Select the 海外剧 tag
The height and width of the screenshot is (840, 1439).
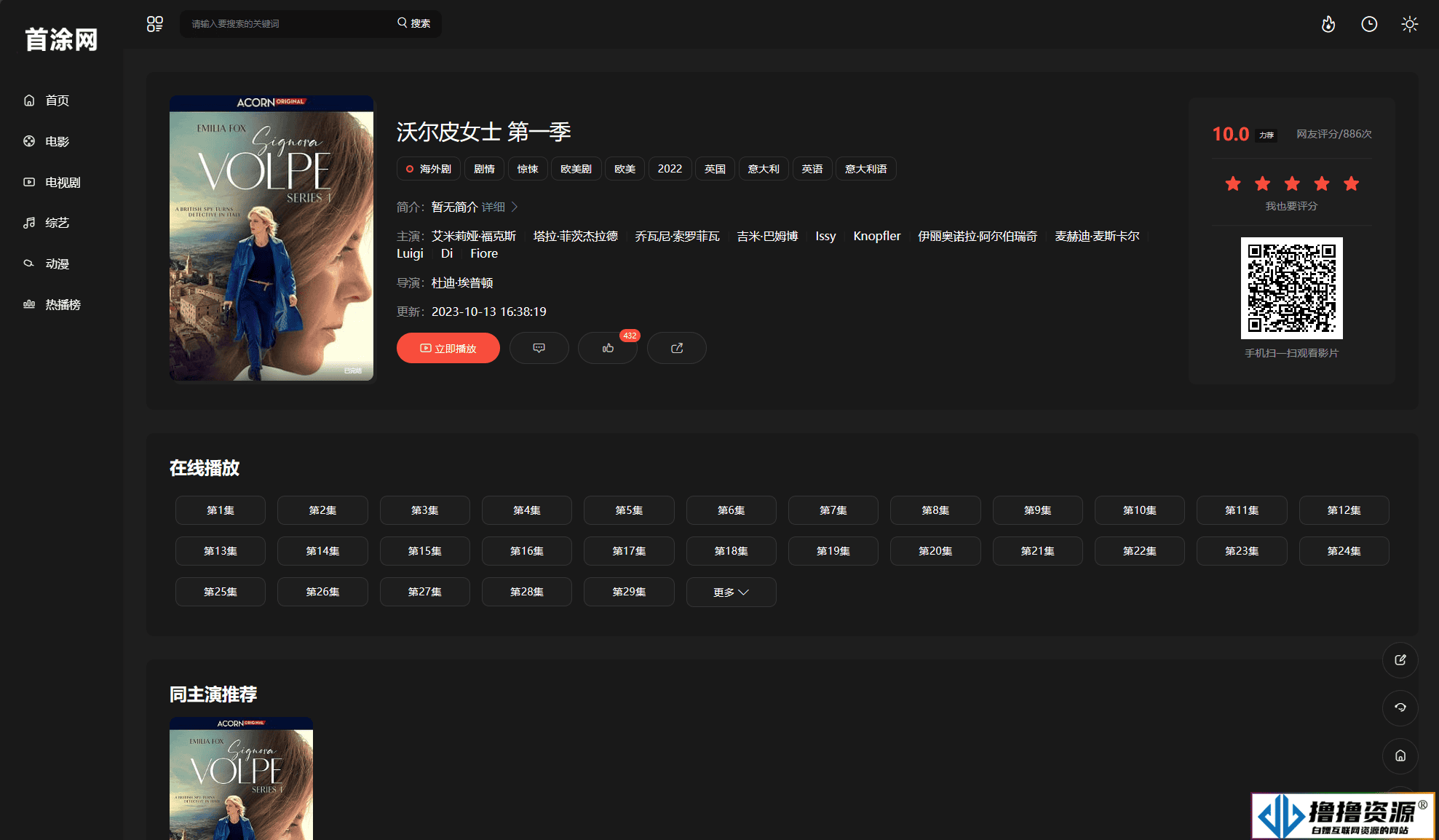(x=429, y=169)
